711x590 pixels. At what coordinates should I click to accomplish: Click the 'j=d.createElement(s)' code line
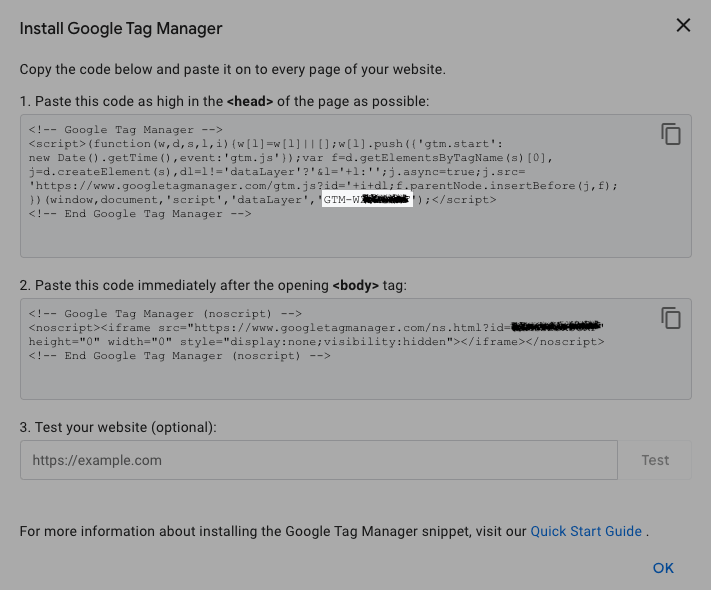pyautogui.click(x=277, y=172)
